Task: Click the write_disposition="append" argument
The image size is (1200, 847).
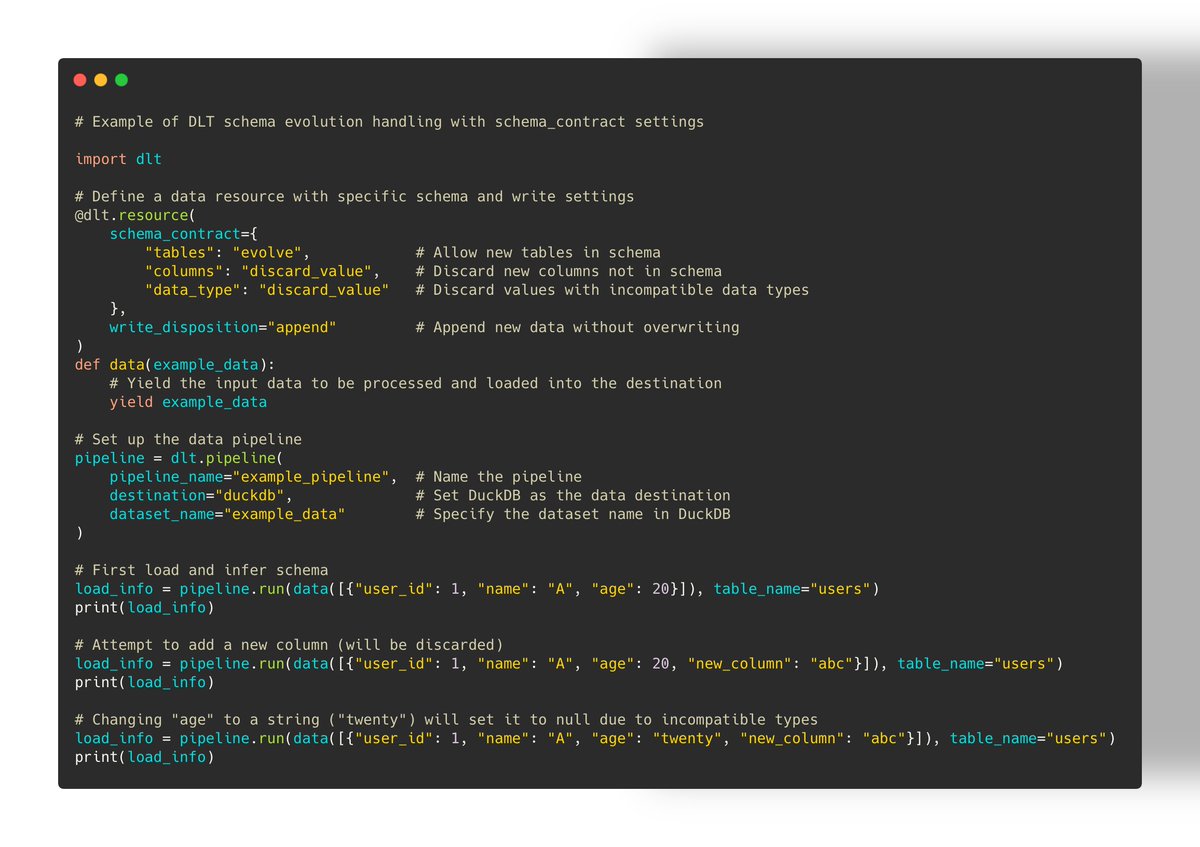Action: click(x=223, y=327)
